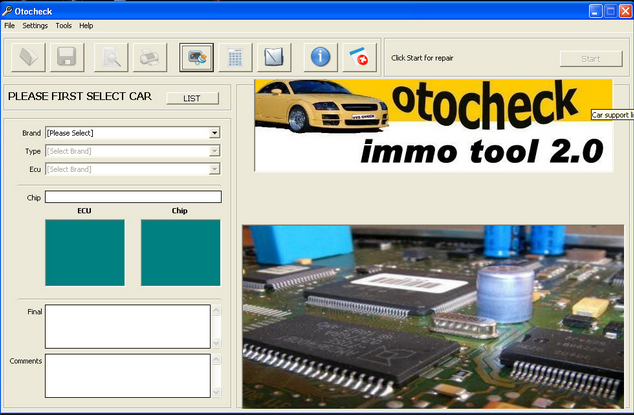Maximize the Otocheck window

(x=611, y=11)
